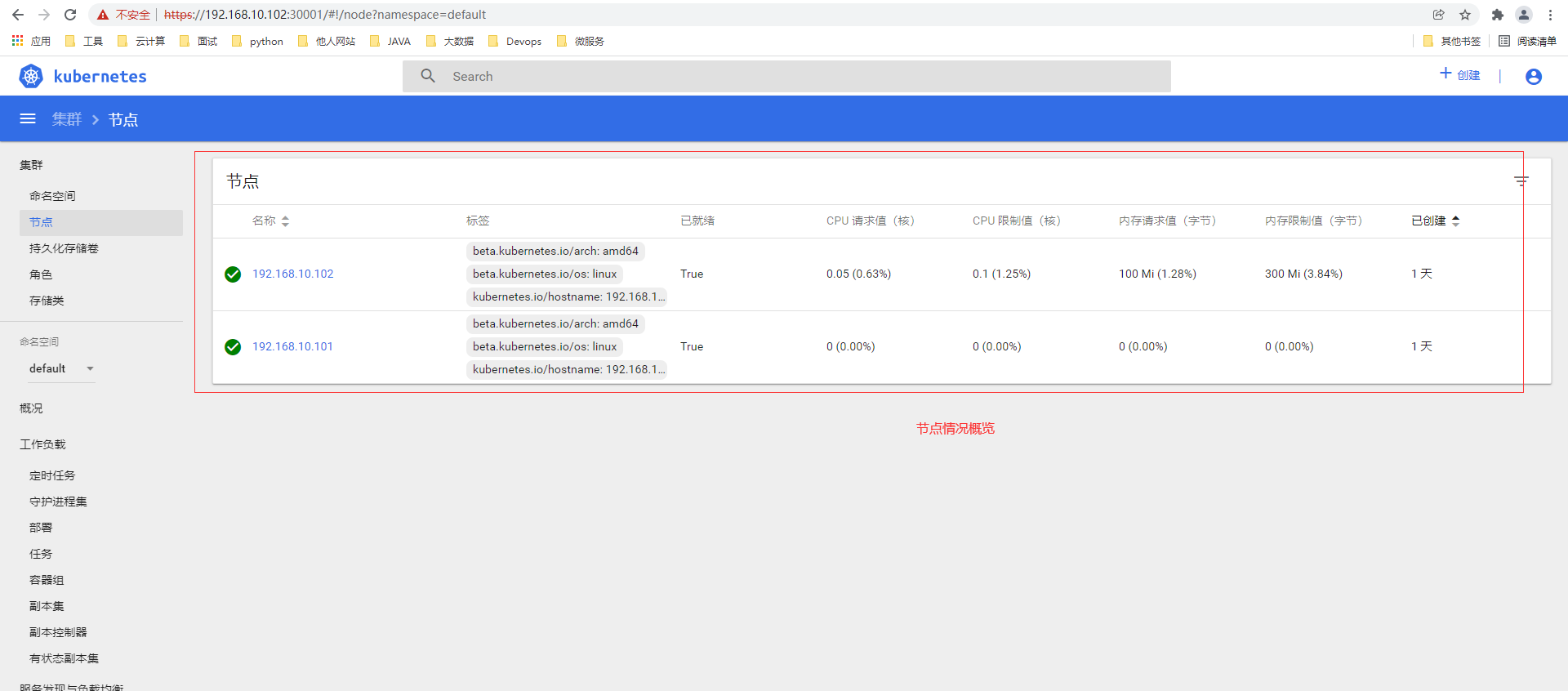Open the dashboard user account icon
The height and width of the screenshot is (691, 1568).
click(1534, 76)
